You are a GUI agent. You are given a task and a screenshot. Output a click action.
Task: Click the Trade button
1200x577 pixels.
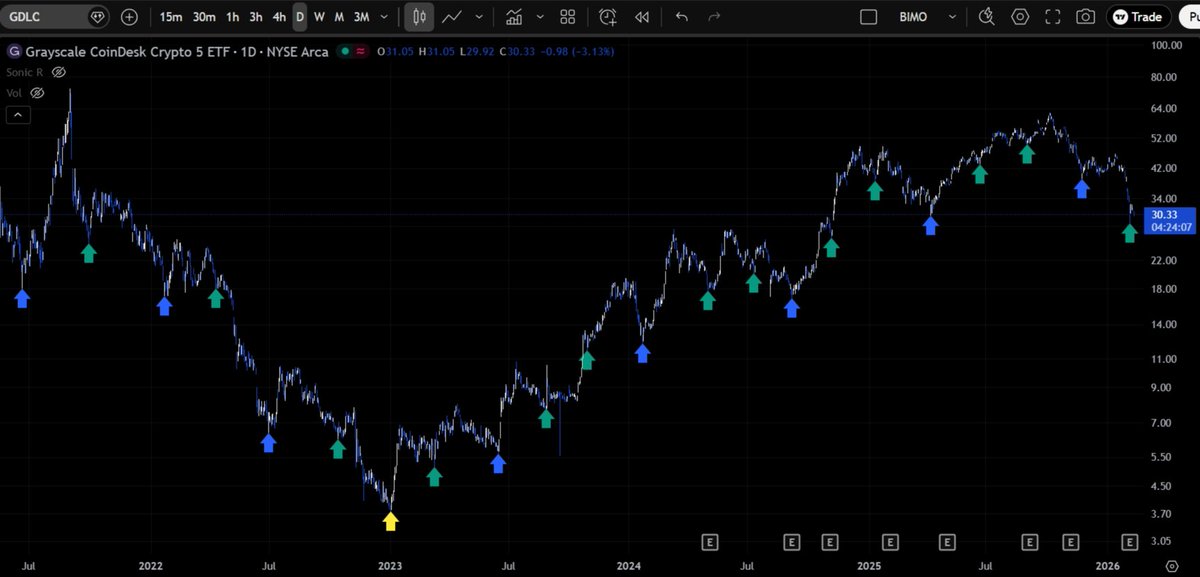coord(1138,17)
